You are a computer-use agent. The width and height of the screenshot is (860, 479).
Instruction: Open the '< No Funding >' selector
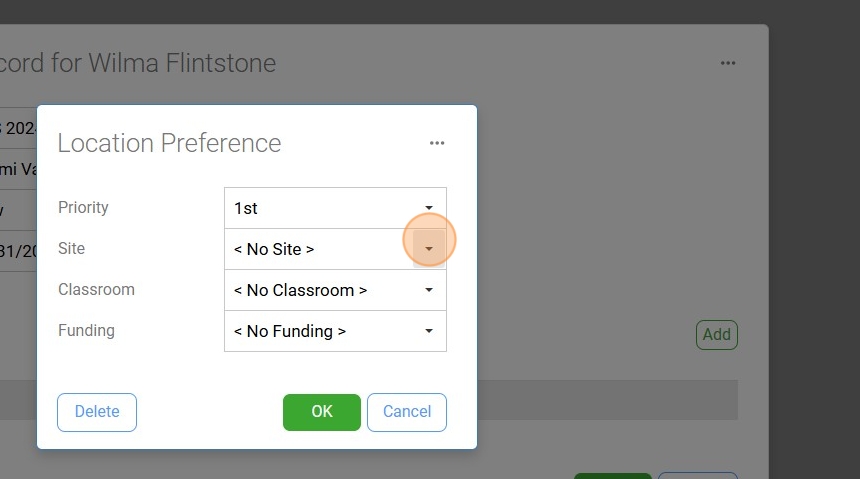335,331
